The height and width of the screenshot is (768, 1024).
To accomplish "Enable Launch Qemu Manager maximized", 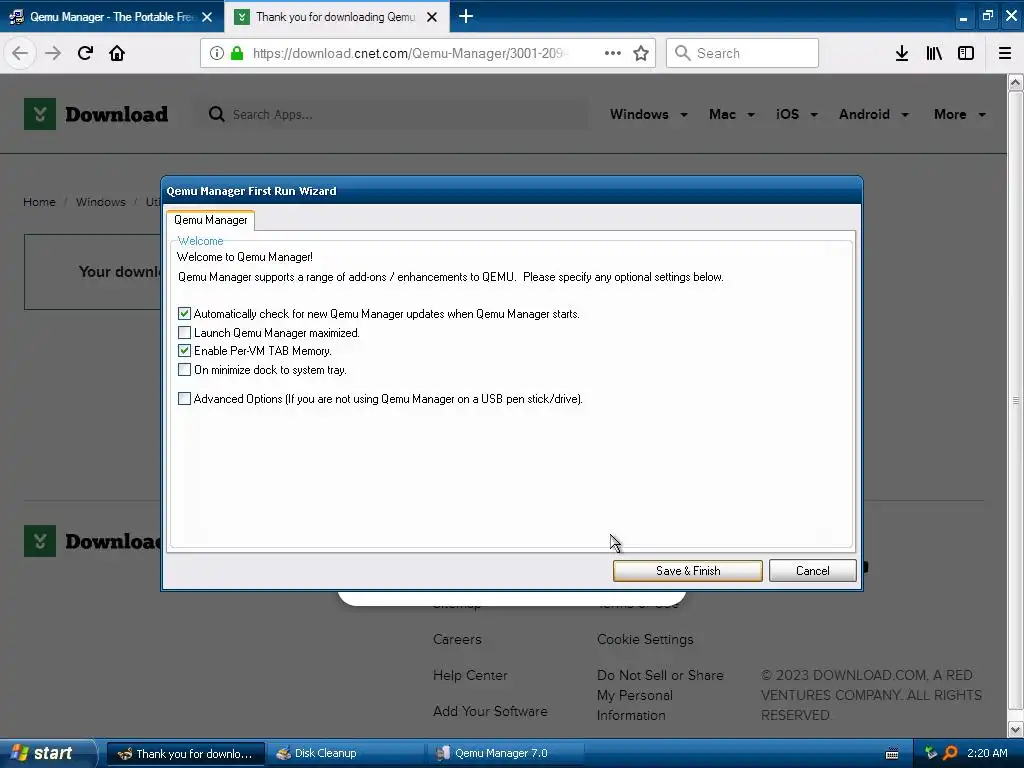I will tap(184, 332).
